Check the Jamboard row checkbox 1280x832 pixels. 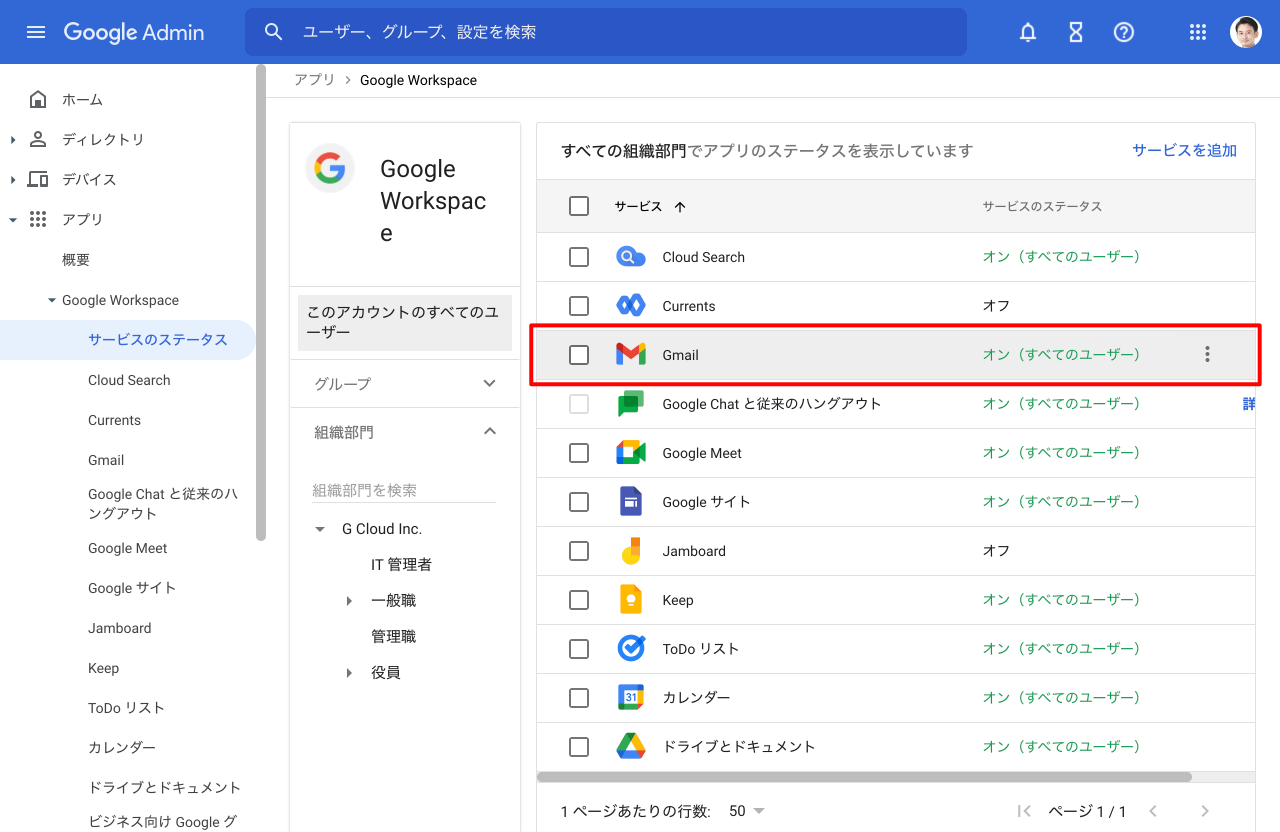[x=579, y=551]
